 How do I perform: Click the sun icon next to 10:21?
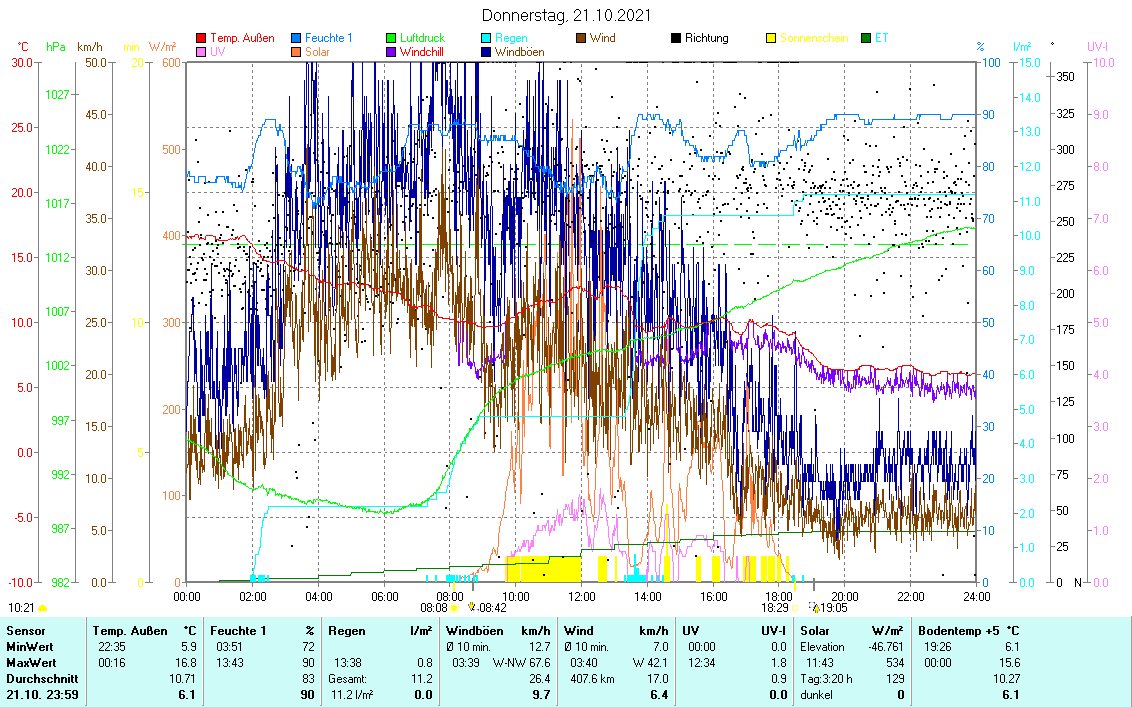pyautogui.click(x=43, y=608)
